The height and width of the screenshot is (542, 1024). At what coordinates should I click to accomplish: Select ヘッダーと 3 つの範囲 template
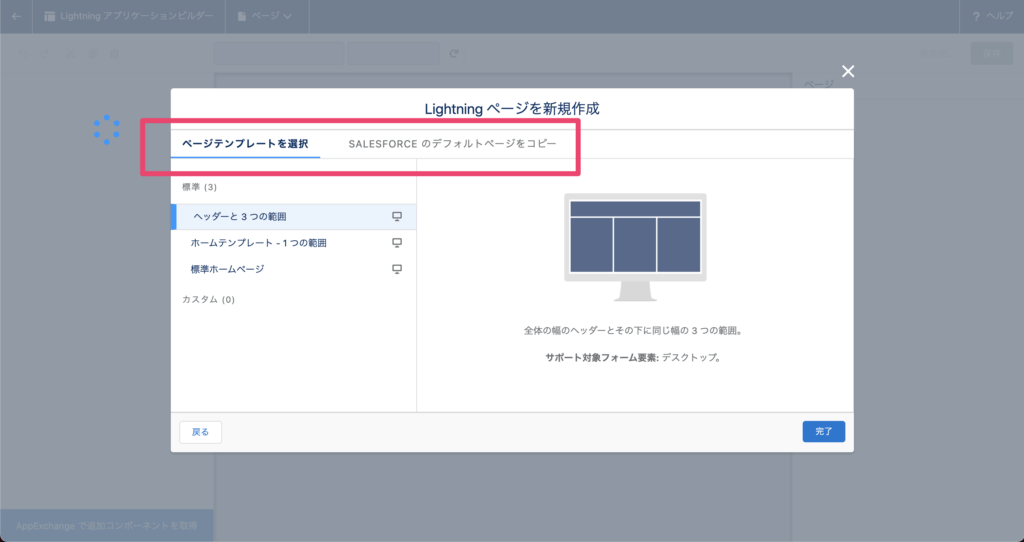(x=246, y=216)
